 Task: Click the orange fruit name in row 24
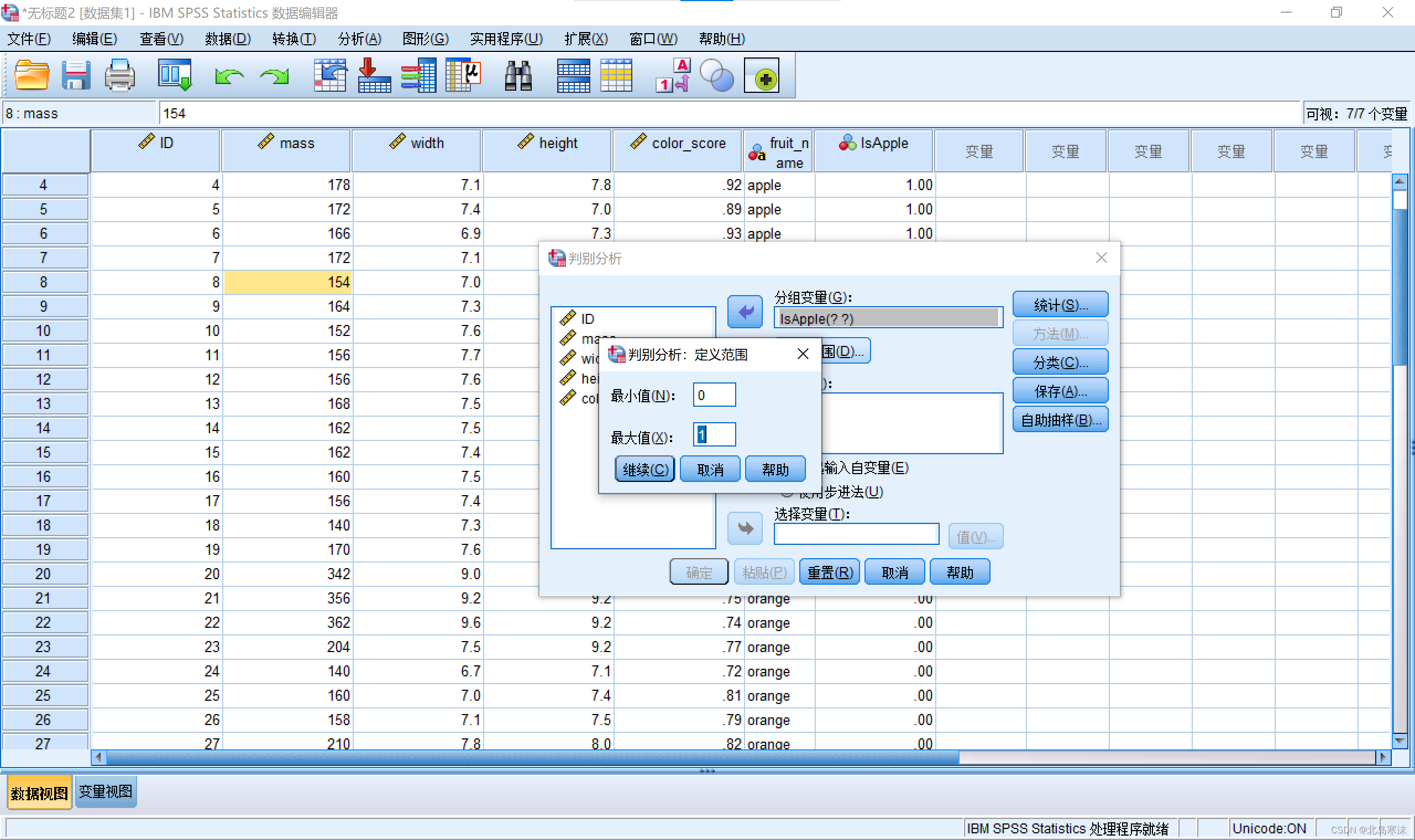779,671
